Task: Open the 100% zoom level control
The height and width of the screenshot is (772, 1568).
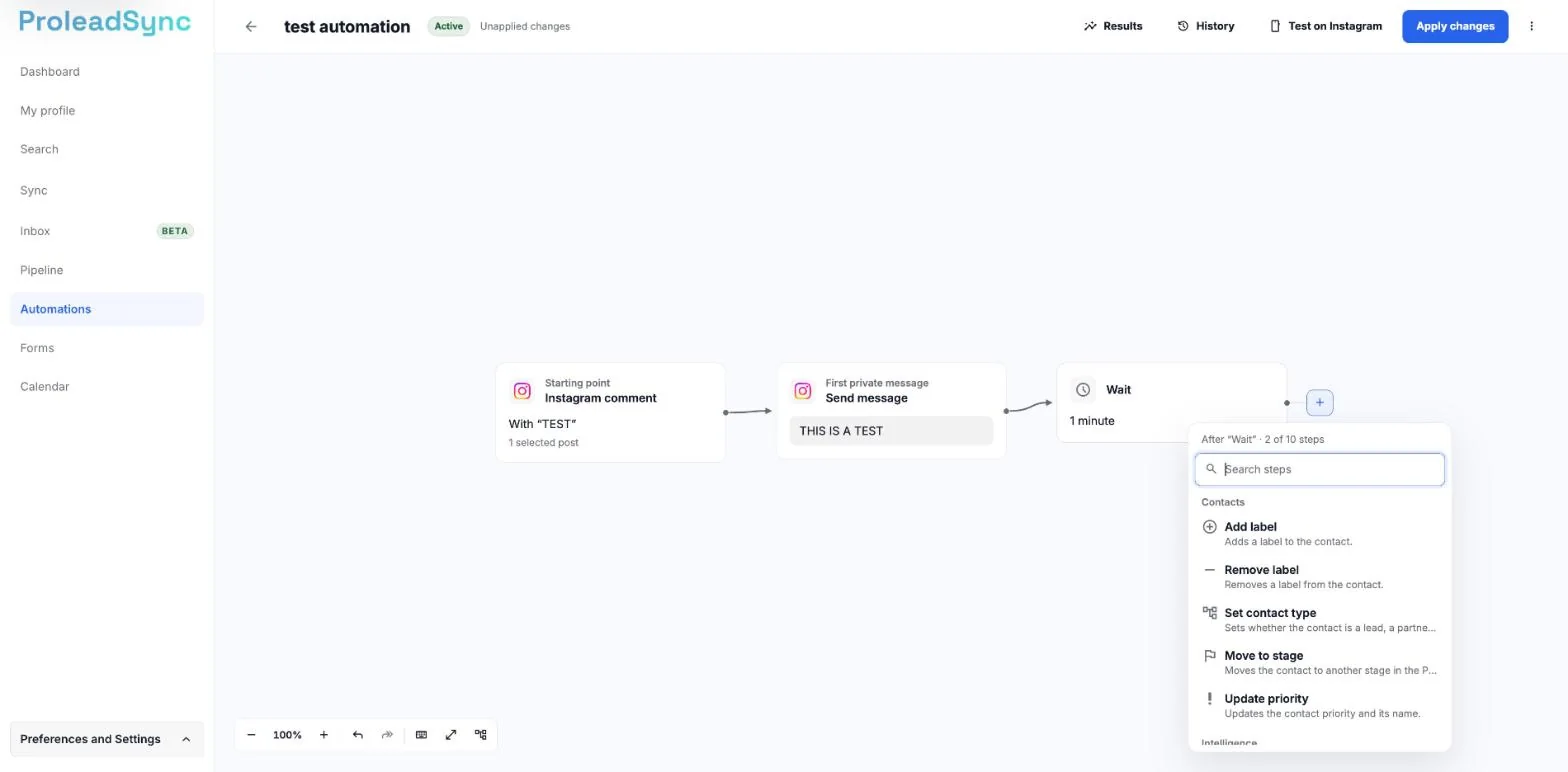Action: pos(287,735)
